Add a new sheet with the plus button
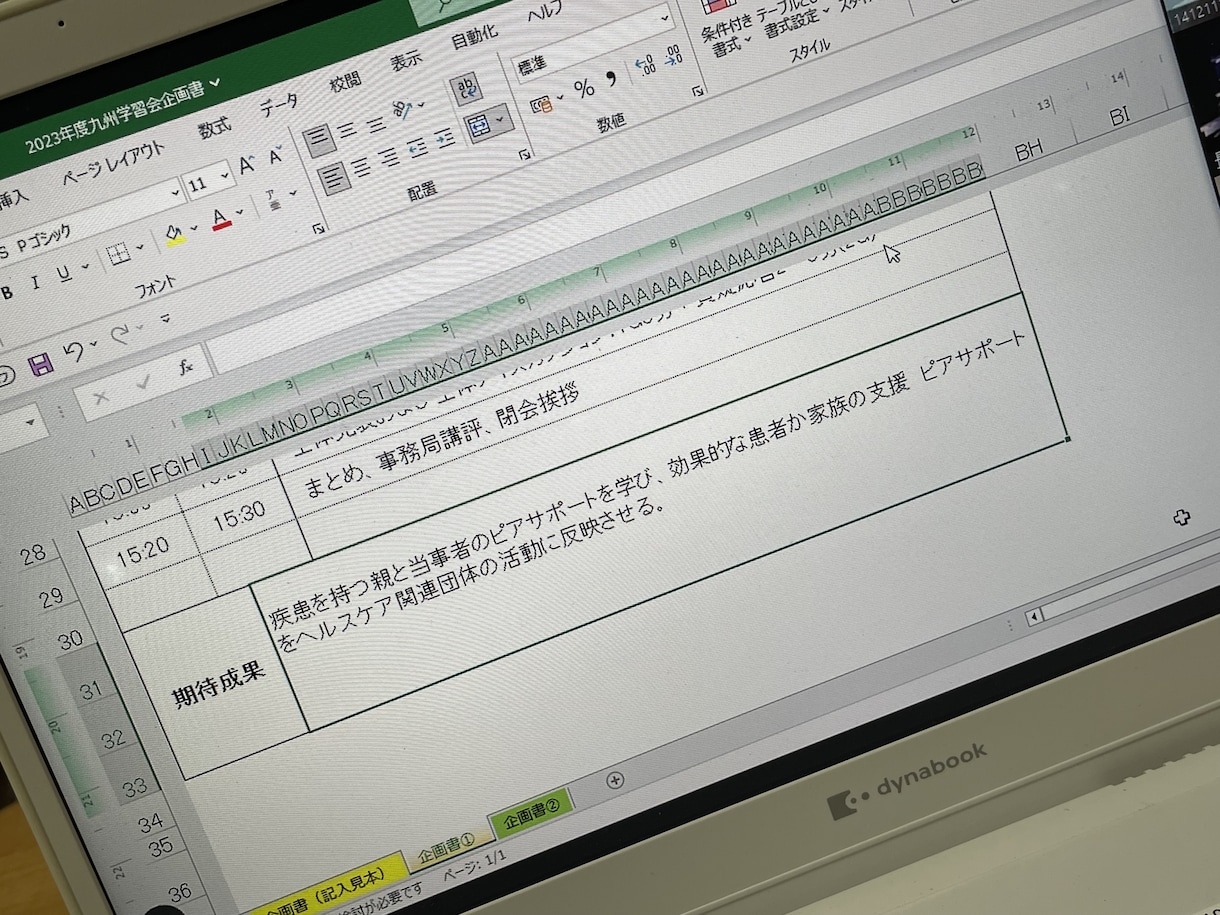This screenshot has height=915, width=1220. click(x=615, y=780)
